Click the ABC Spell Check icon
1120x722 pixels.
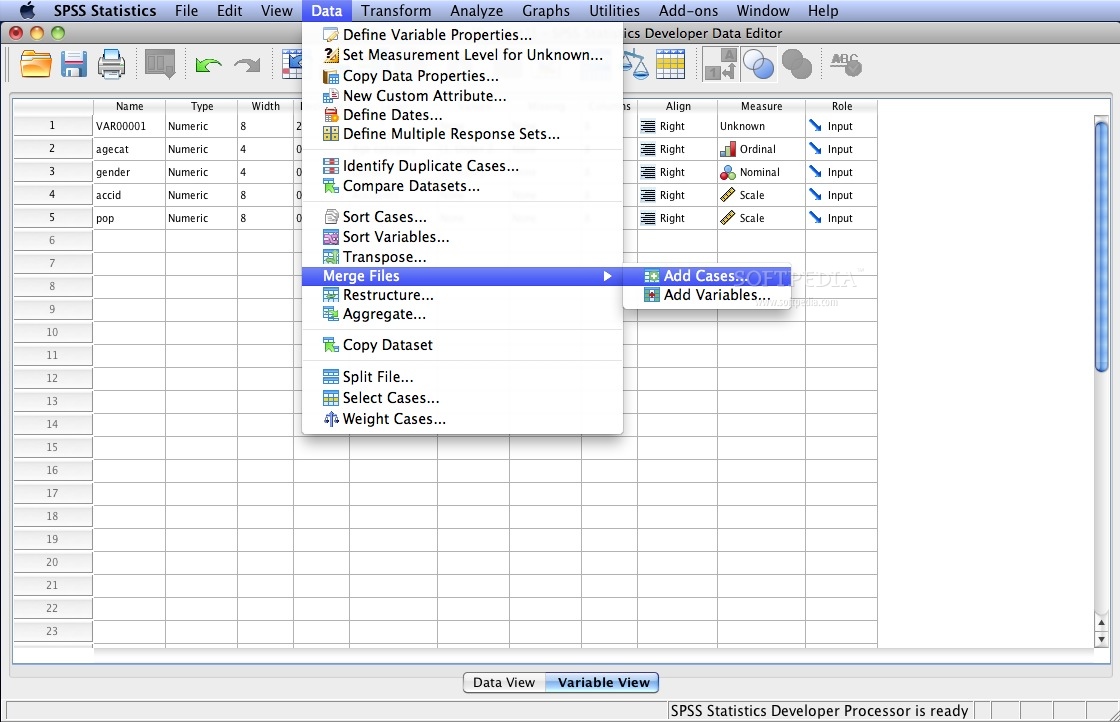[x=846, y=64]
